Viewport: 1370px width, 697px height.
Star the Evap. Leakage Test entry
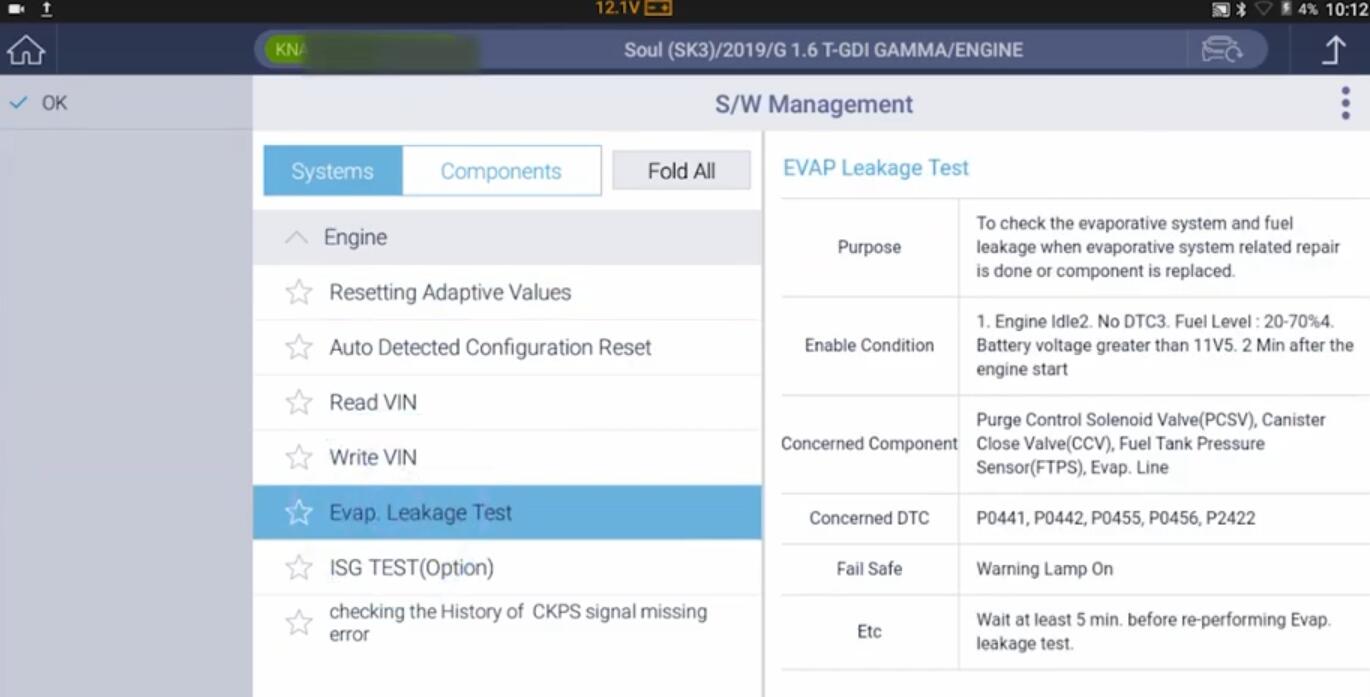point(298,512)
